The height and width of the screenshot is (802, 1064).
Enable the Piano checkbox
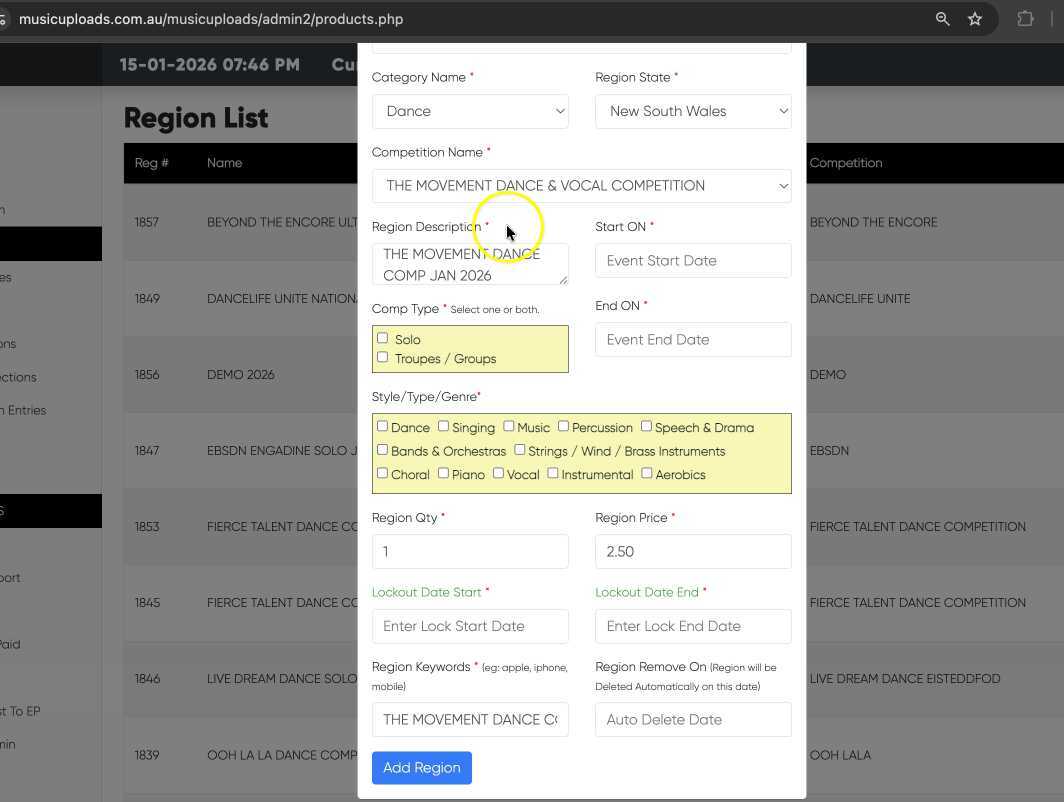443,473
